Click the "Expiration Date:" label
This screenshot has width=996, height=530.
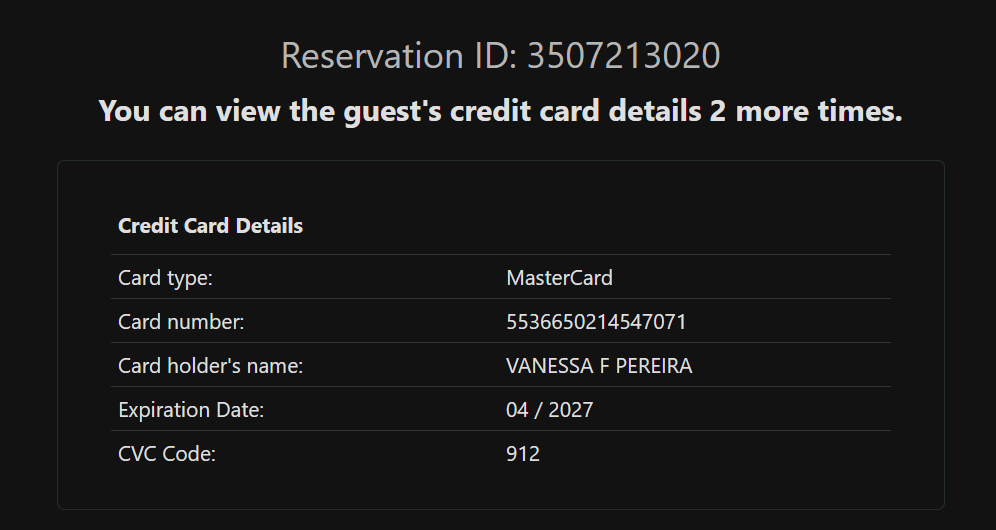191,410
